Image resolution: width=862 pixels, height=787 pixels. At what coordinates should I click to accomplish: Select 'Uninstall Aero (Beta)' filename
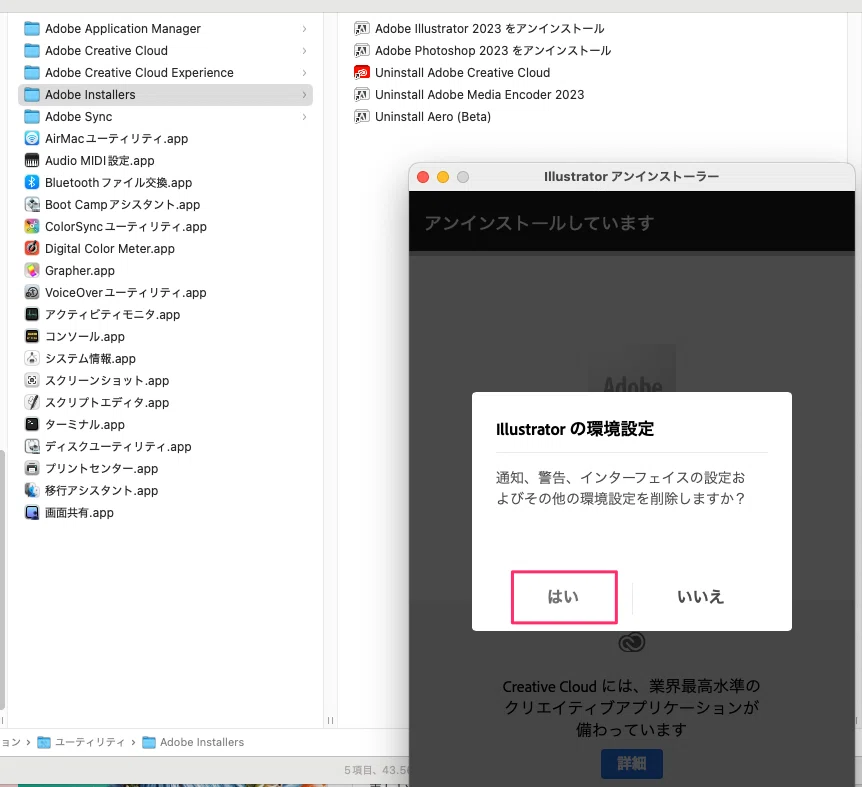click(433, 117)
